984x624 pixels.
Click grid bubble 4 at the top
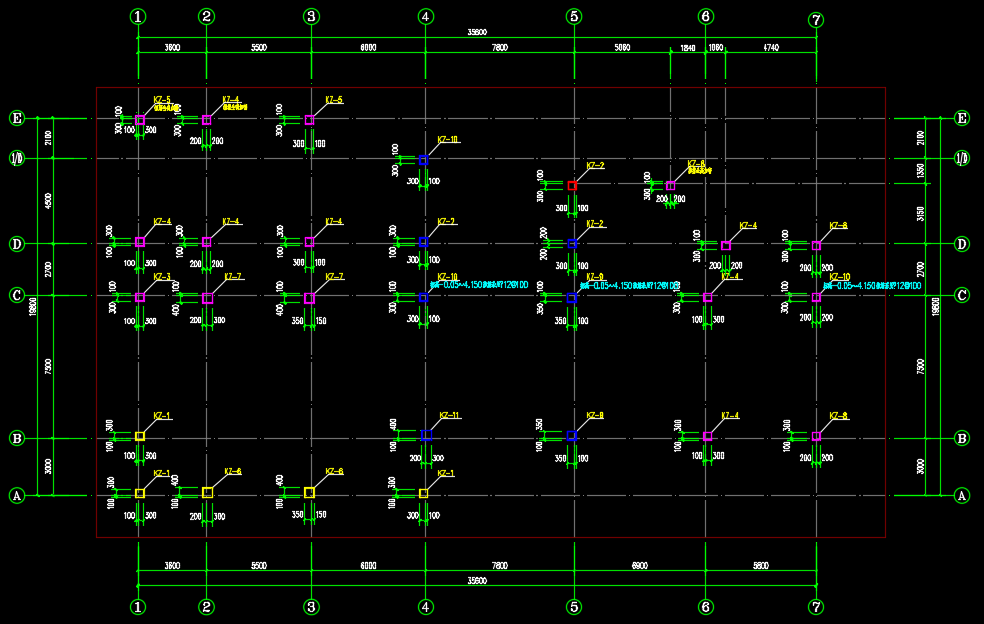[426, 16]
